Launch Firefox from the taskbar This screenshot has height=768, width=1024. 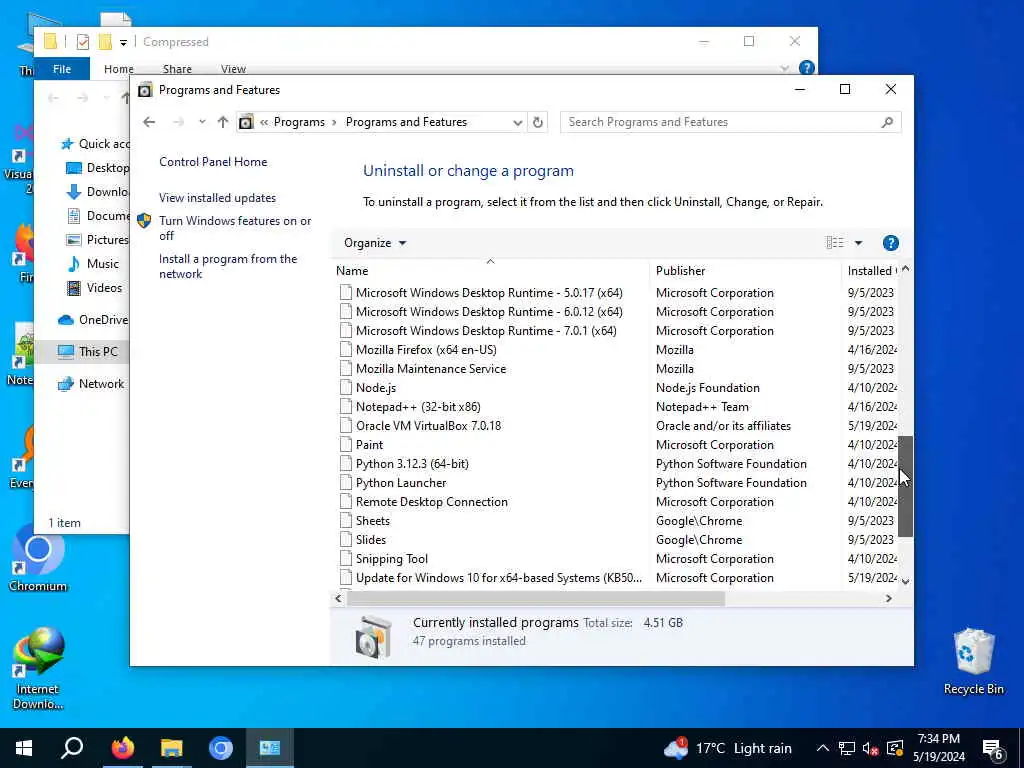coord(122,748)
